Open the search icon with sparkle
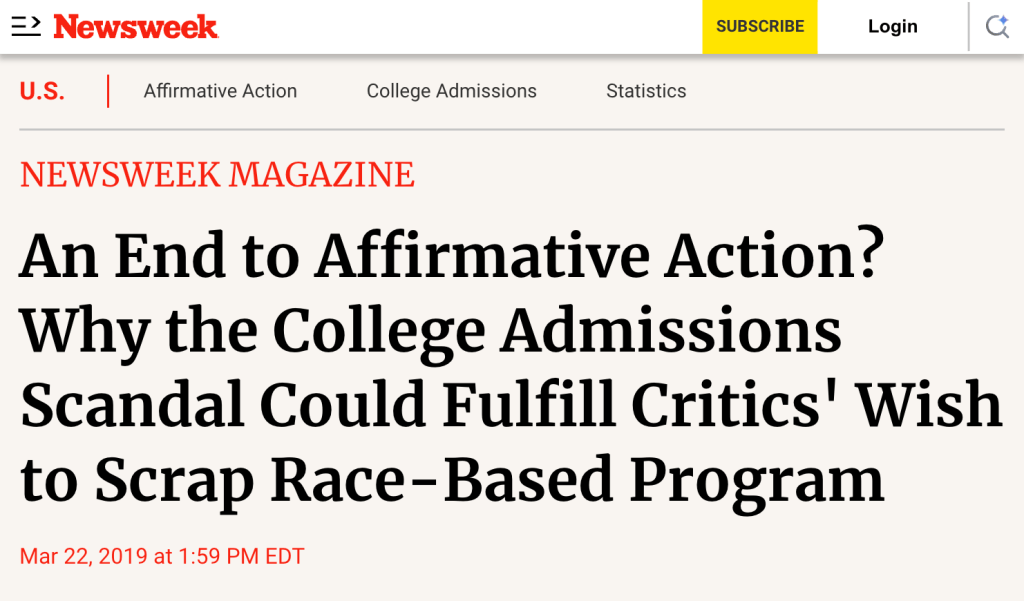 pyautogui.click(x=996, y=27)
